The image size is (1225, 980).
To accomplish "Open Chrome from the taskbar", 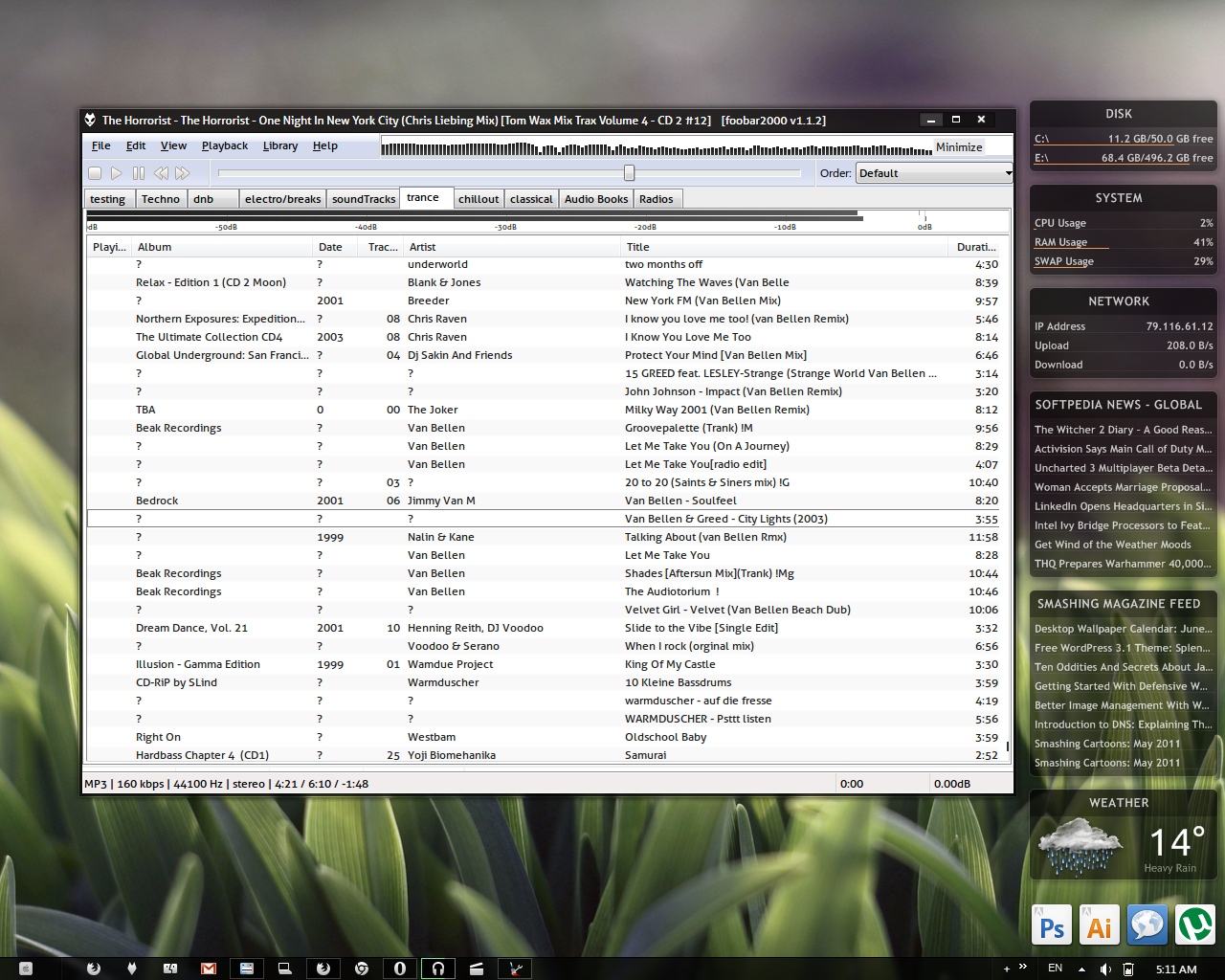I will pyautogui.click(x=361, y=969).
